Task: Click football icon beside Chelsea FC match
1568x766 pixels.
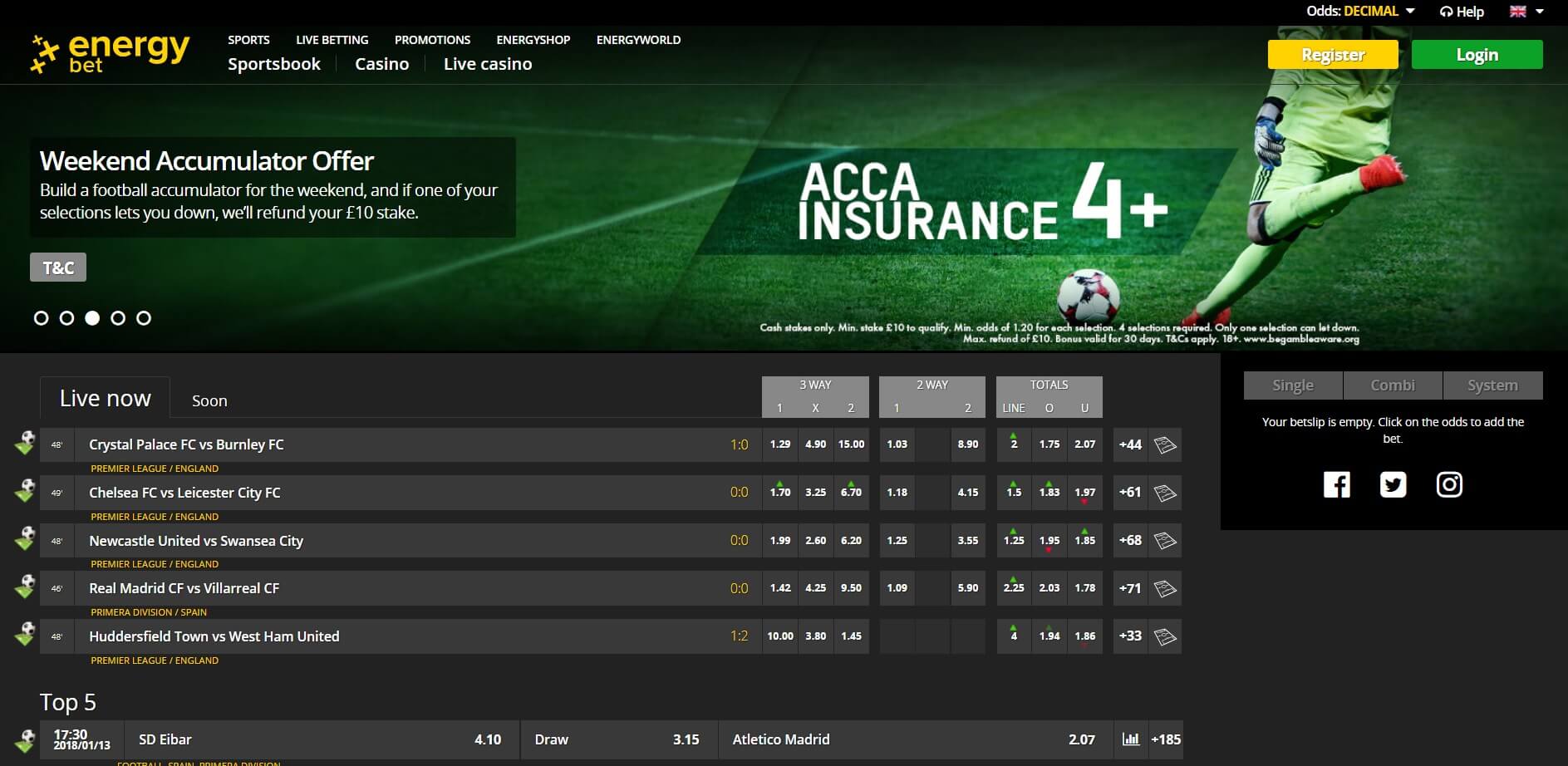Action: tap(25, 491)
